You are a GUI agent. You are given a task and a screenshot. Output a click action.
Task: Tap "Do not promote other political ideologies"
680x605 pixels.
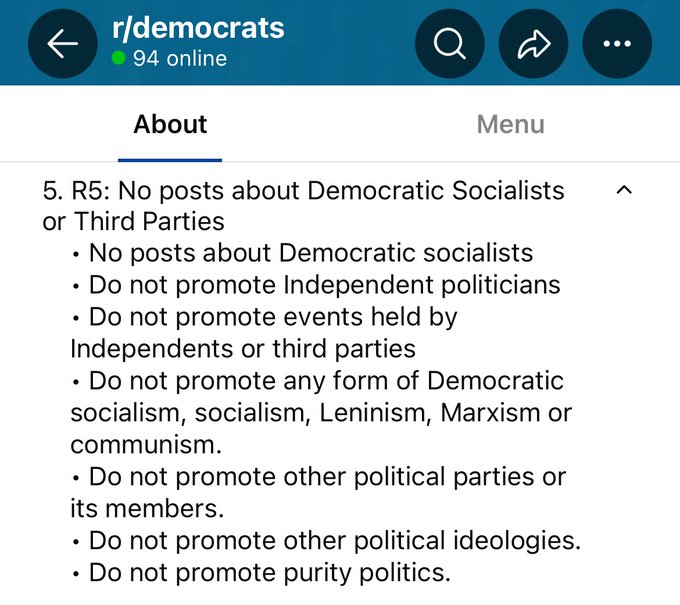[334, 541]
